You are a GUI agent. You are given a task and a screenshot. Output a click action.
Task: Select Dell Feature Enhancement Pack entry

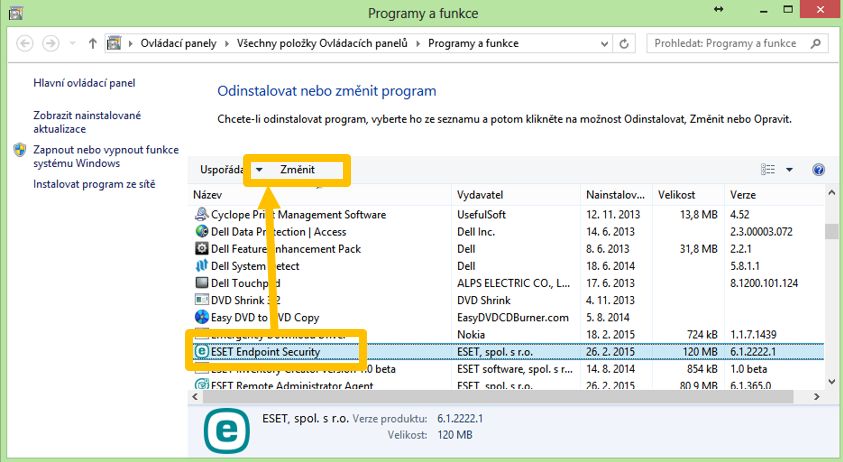(x=285, y=249)
